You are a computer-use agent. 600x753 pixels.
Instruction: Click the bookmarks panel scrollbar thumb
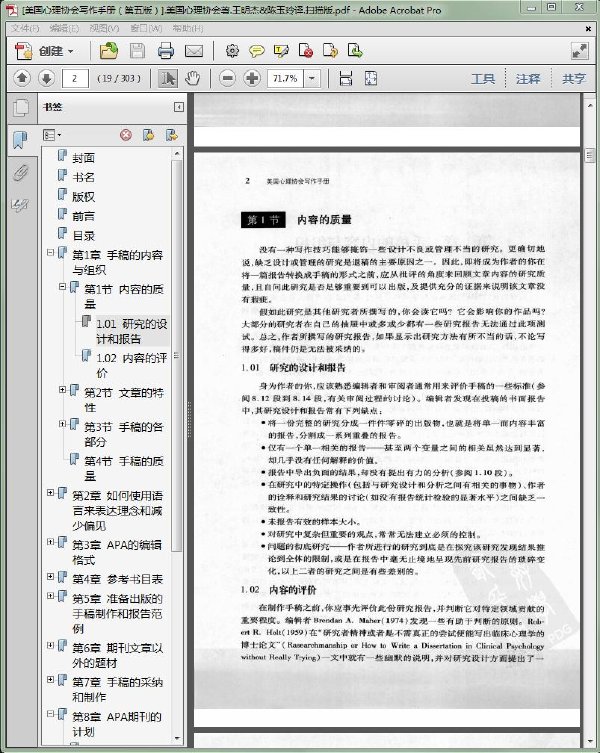pyautogui.click(x=177, y=355)
